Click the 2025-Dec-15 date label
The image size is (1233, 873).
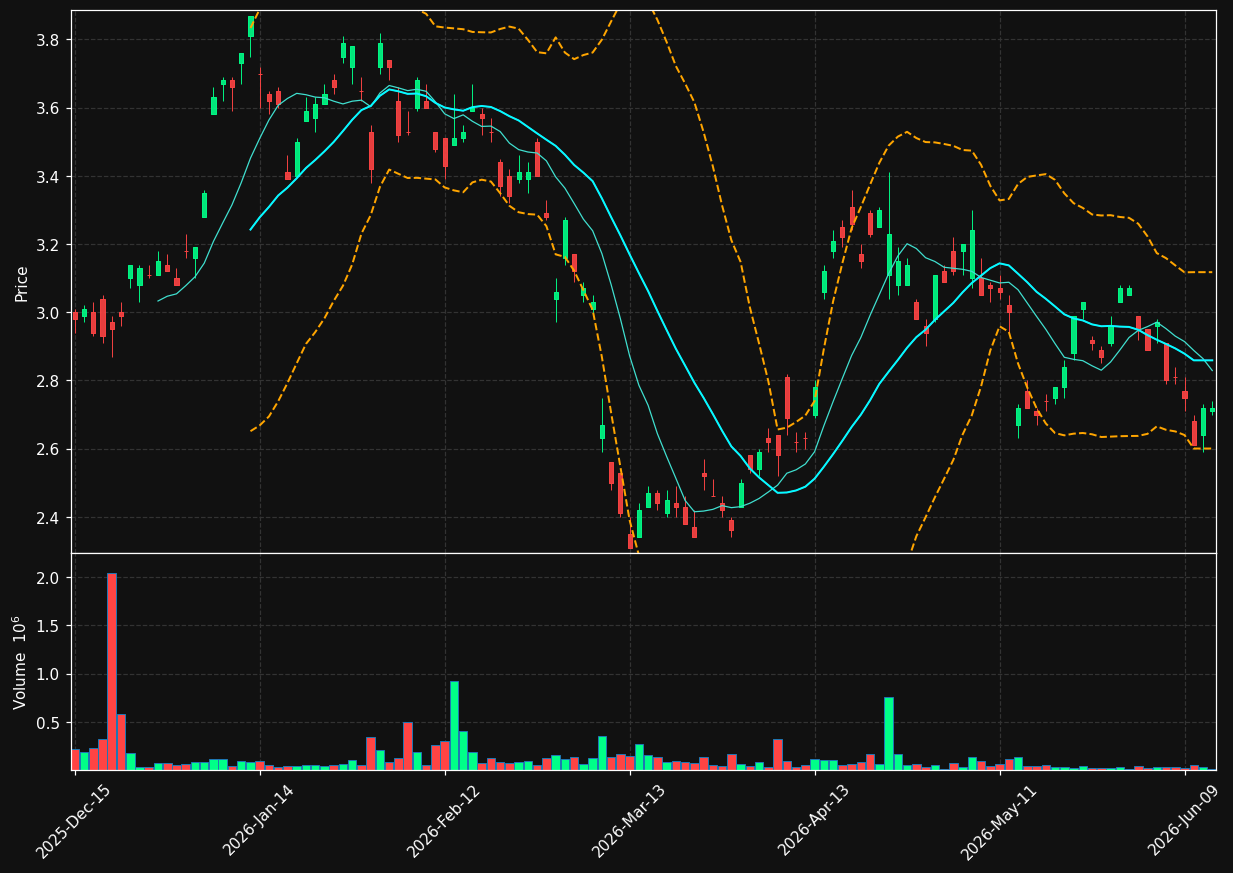pos(72,821)
